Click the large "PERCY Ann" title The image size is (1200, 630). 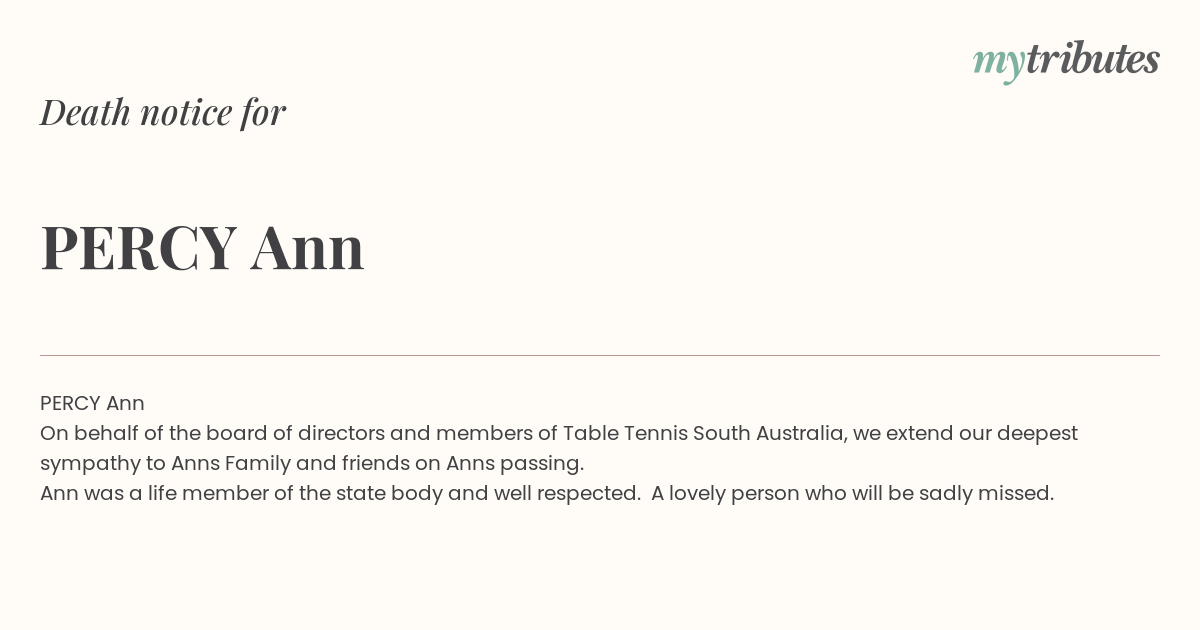point(202,248)
